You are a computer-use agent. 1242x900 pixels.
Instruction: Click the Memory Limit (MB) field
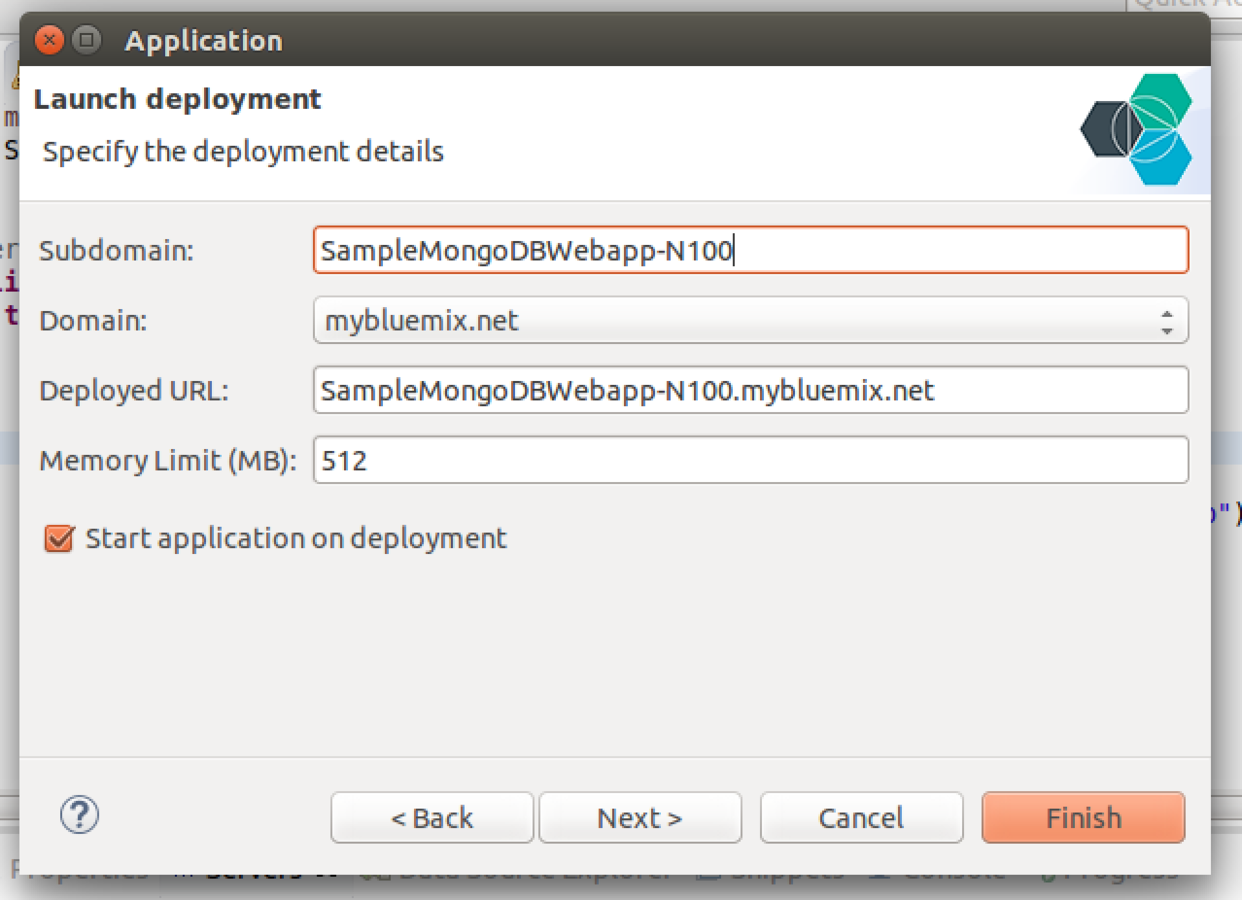[751, 460]
